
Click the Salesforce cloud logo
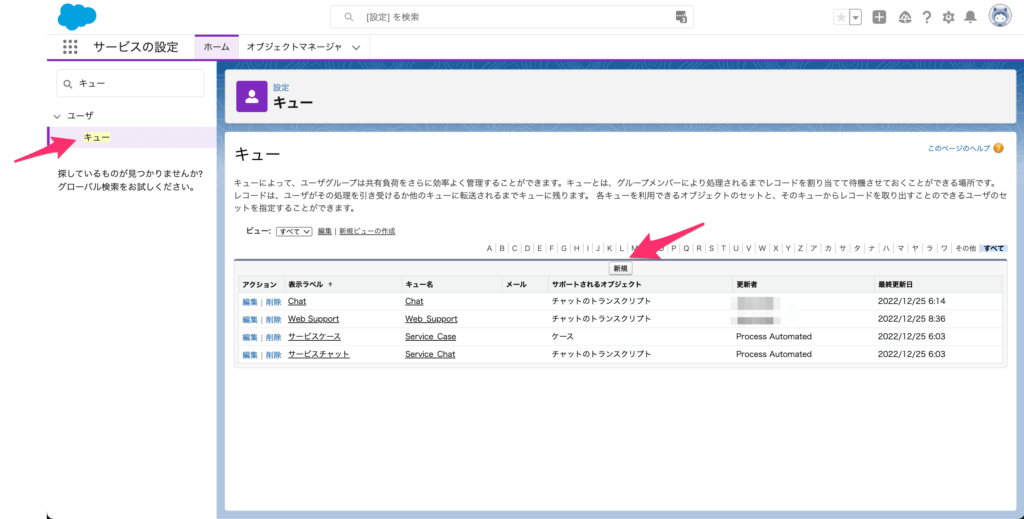point(76,16)
